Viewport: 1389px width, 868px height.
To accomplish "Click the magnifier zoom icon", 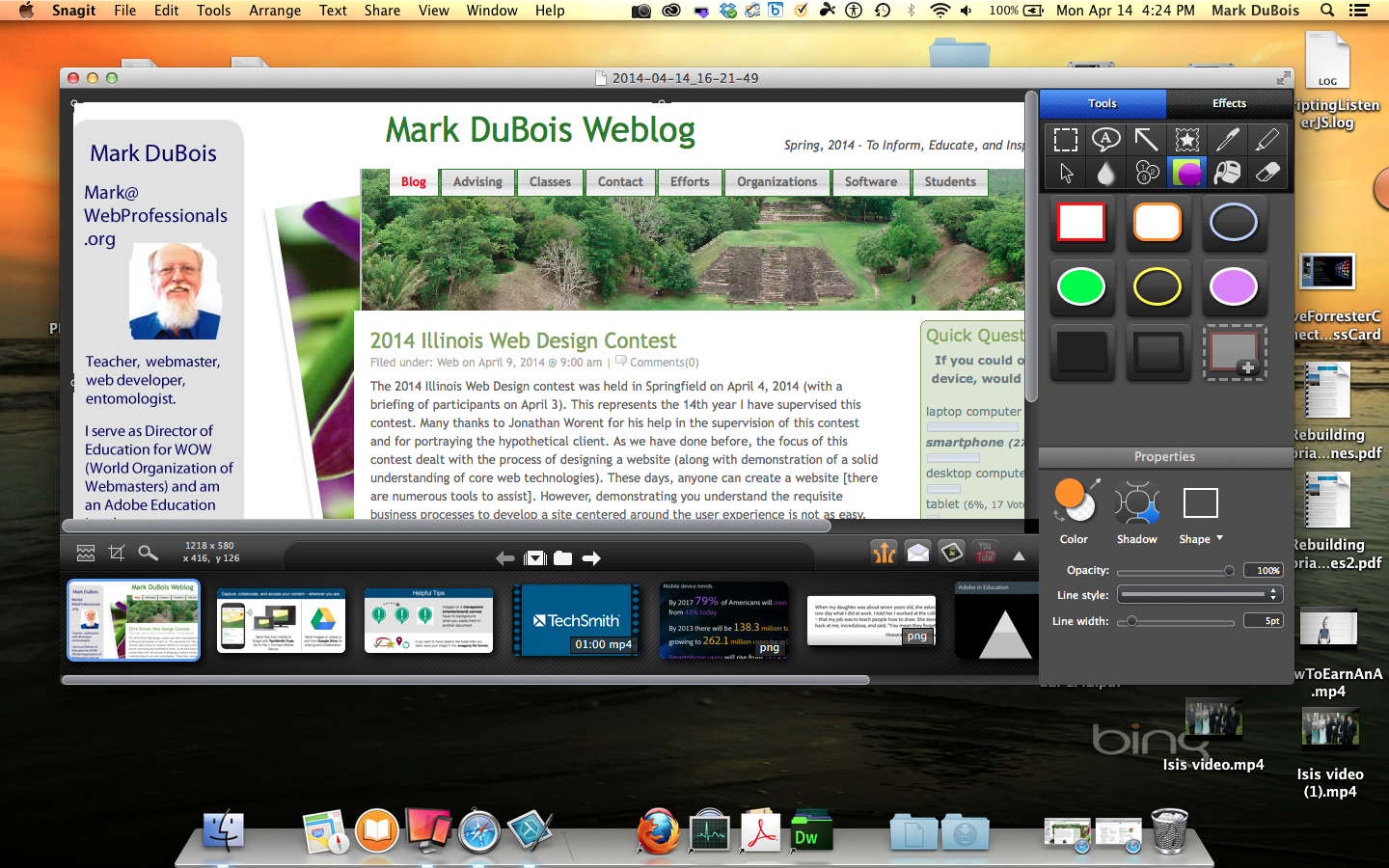I will tap(148, 553).
